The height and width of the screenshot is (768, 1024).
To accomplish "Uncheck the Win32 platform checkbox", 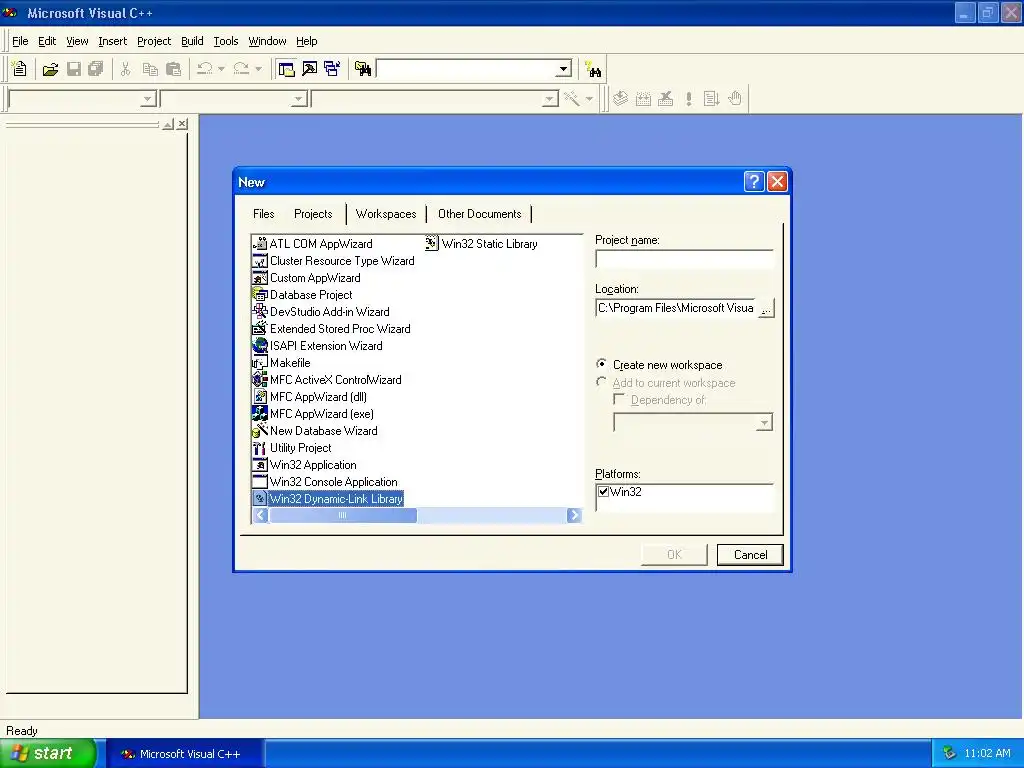I will (x=603, y=492).
